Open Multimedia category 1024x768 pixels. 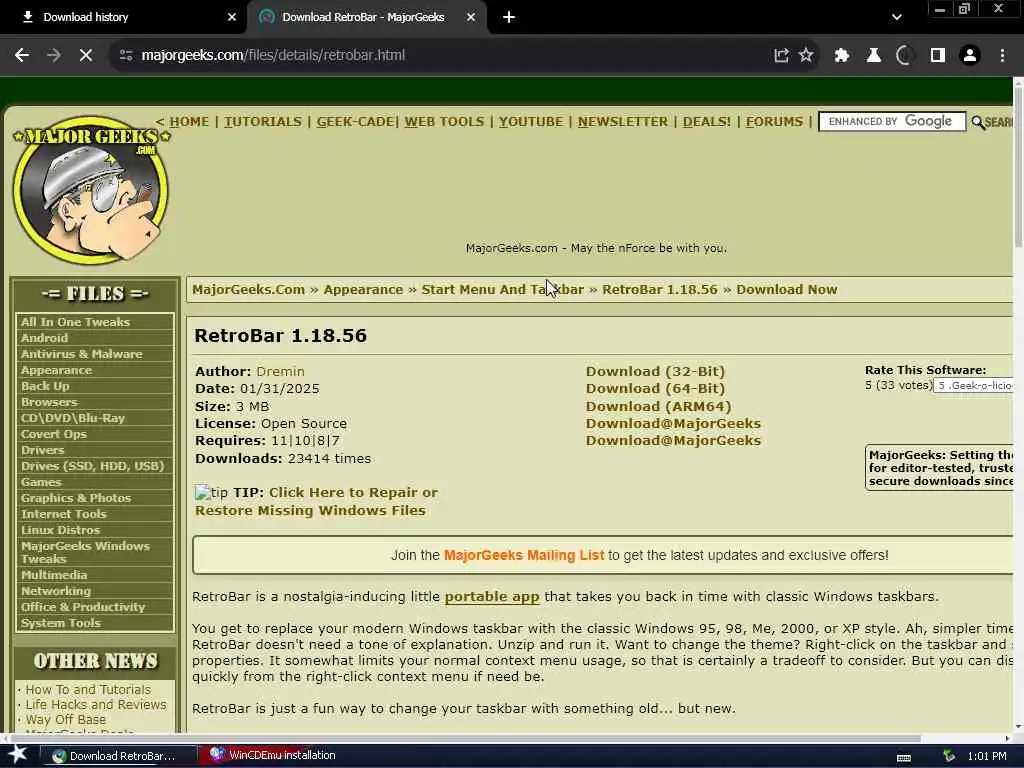[54, 575]
